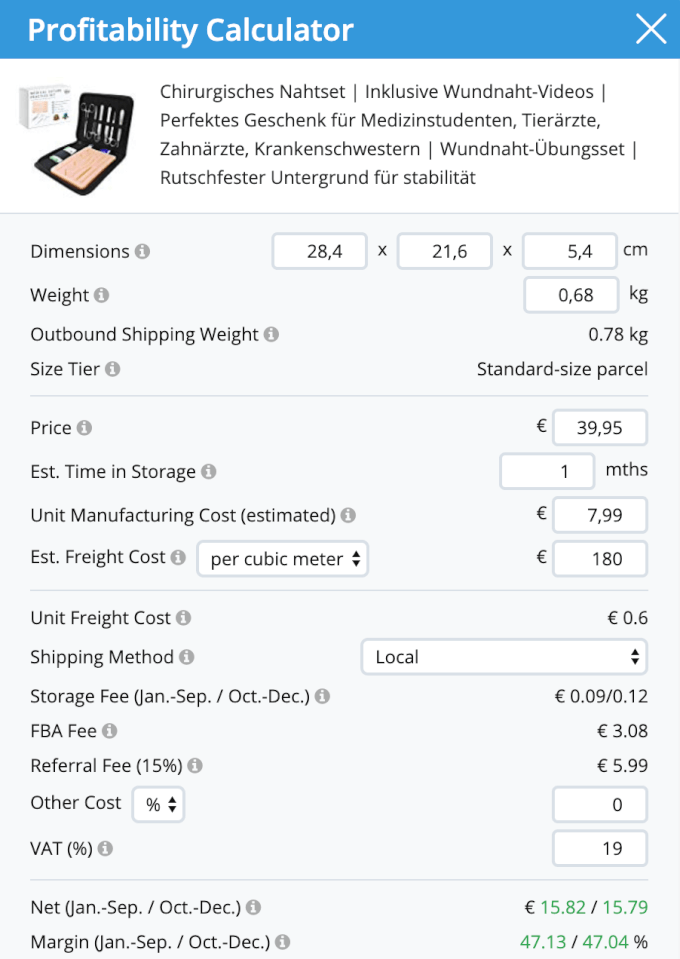The height and width of the screenshot is (959, 680).
Task: Select the VAT percentage input field
Action: pyautogui.click(x=600, y=849)
